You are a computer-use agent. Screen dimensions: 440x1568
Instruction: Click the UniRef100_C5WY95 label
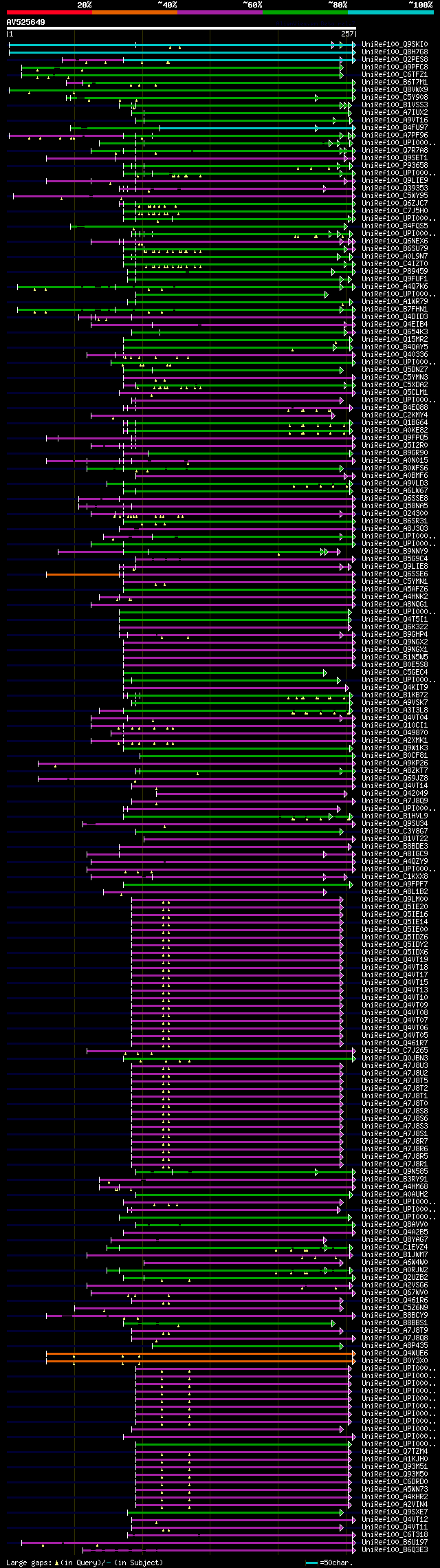pos(395,196)
